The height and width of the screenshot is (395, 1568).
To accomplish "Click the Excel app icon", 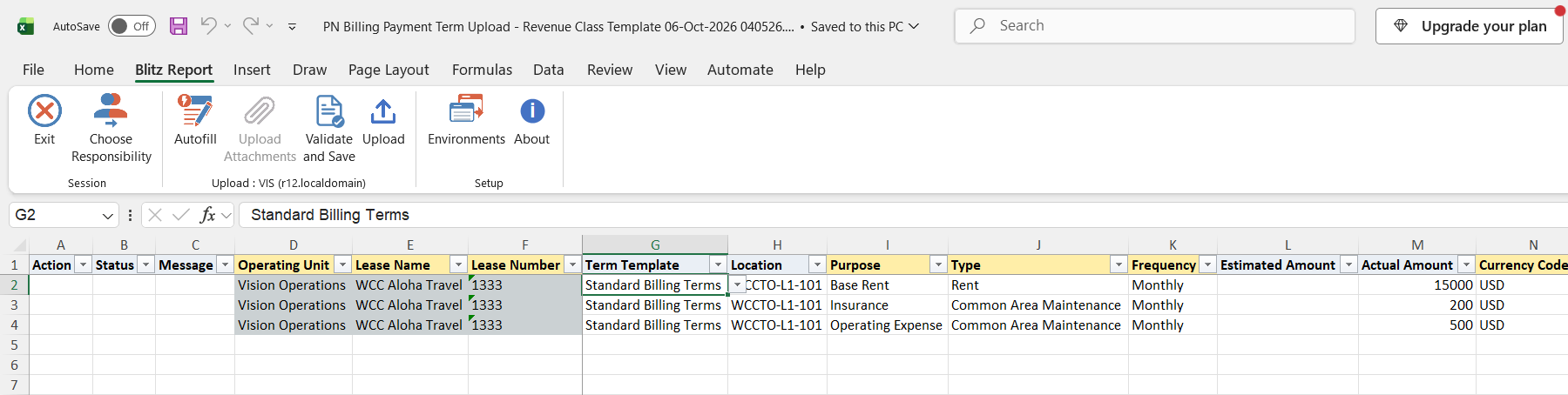I will tap(26, 26).
